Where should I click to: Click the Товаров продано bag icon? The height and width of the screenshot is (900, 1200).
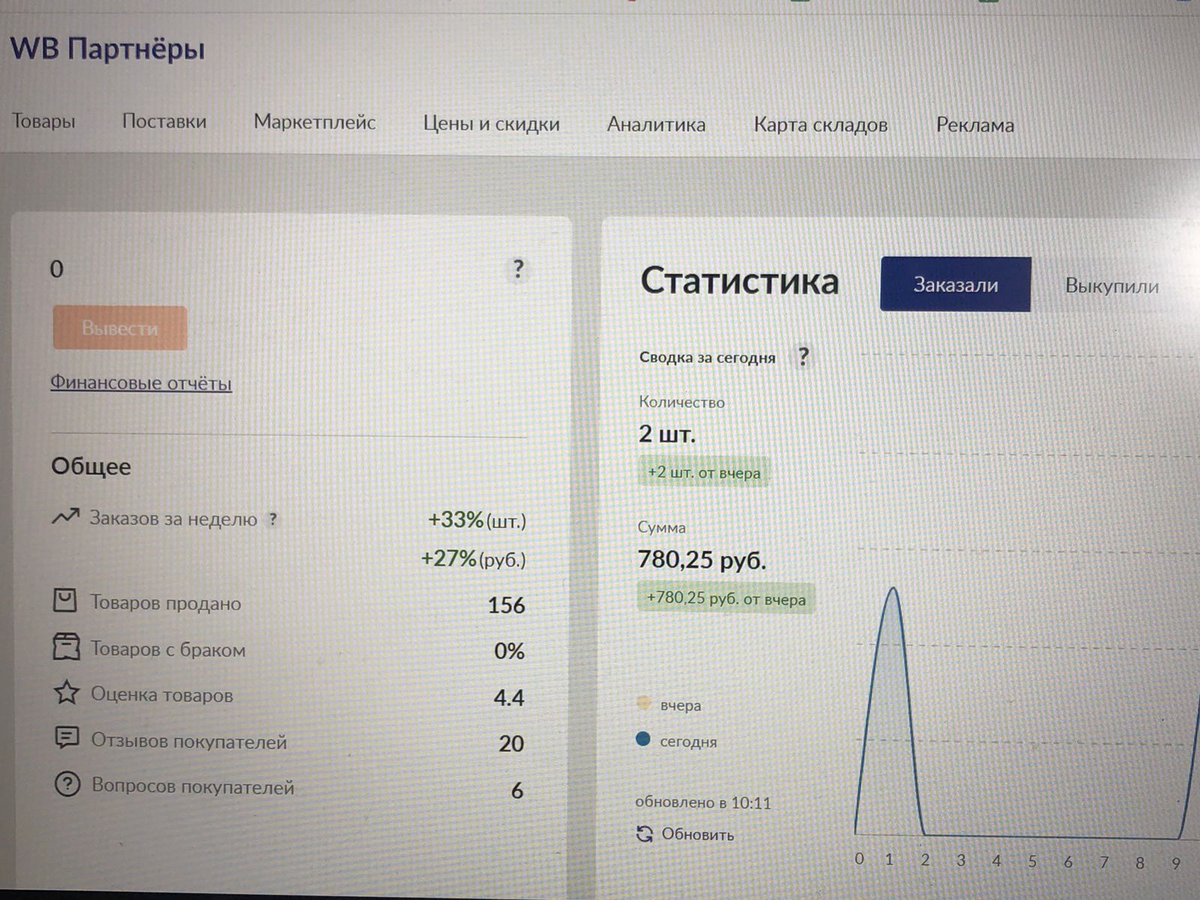[x=65, y=601]
